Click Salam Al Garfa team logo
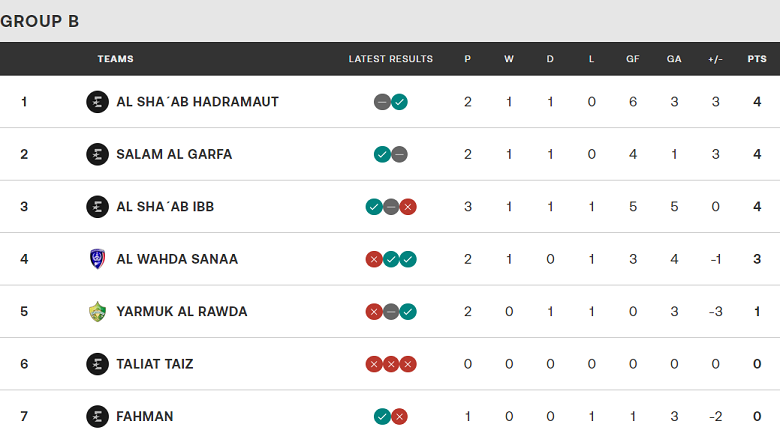780x439 pixels. (97, 154)
